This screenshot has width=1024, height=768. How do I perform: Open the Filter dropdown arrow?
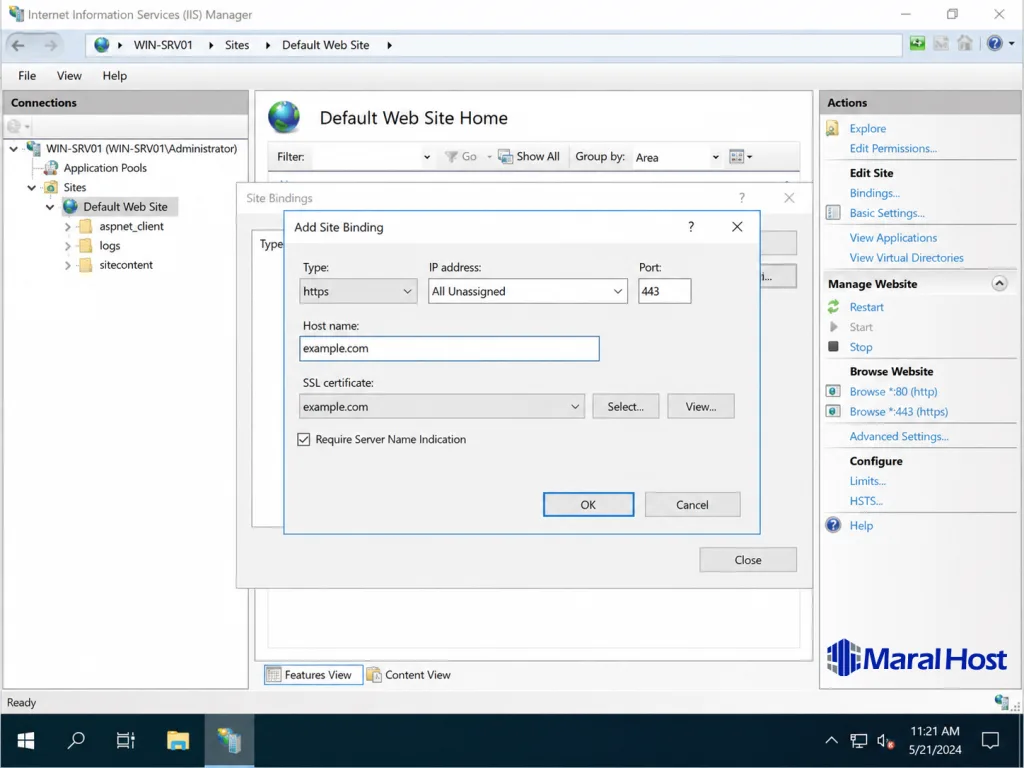coord(426,157)
